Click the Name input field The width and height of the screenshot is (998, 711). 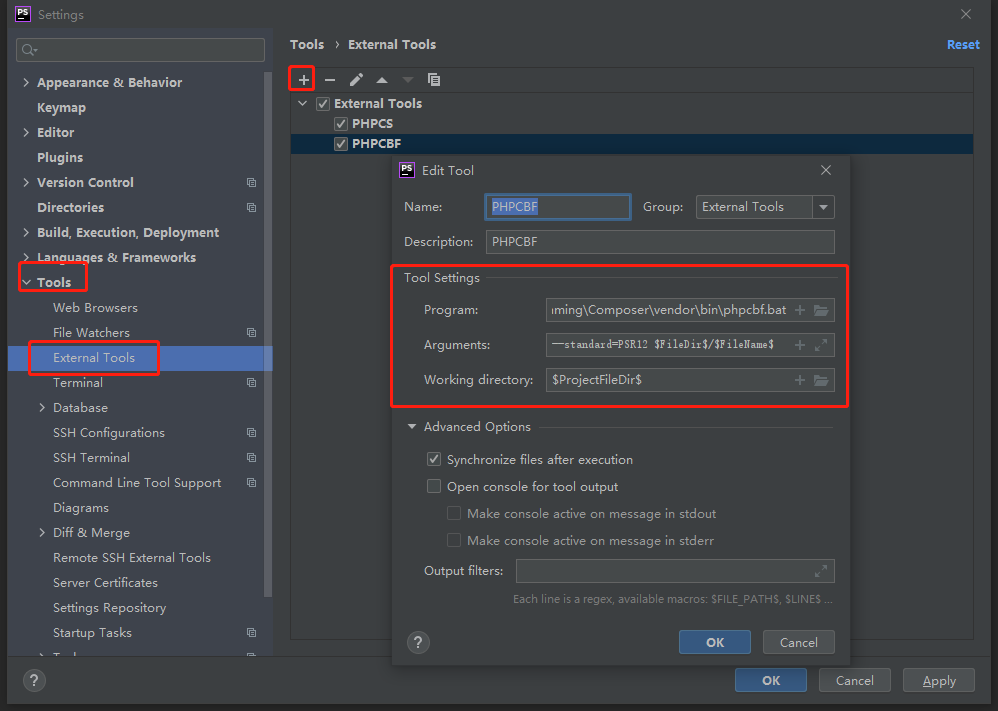coord(558,207)
